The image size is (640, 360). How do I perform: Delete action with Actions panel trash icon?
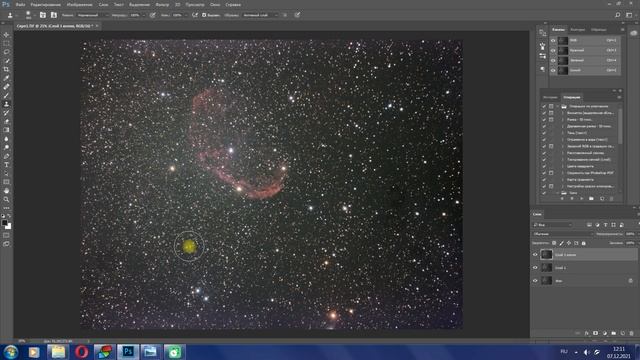(611, 198)
